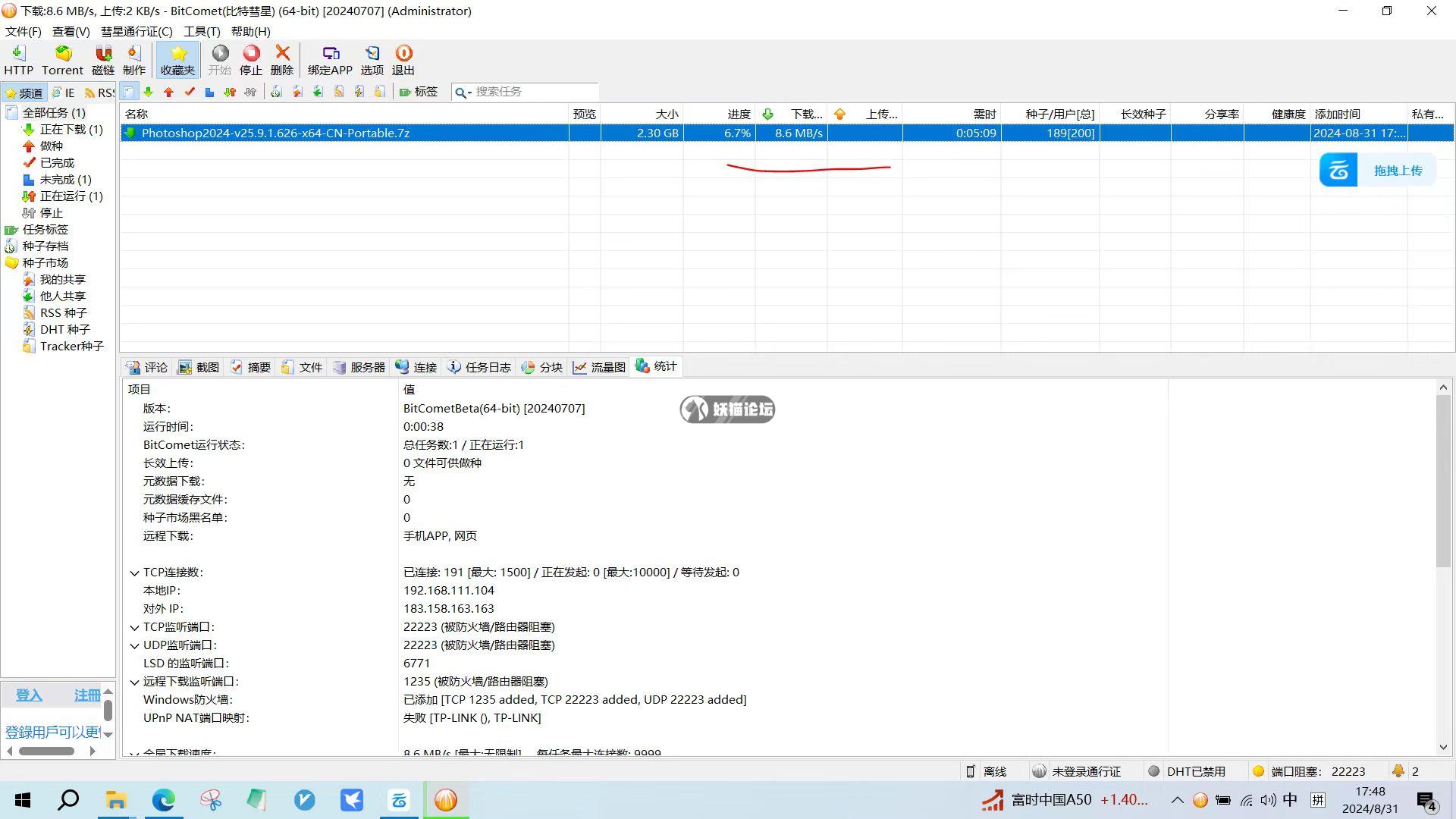Select the all-tasks filter icon in filter bar
The height and width of the screenshot is (819, 1456).
click(130, 92)
